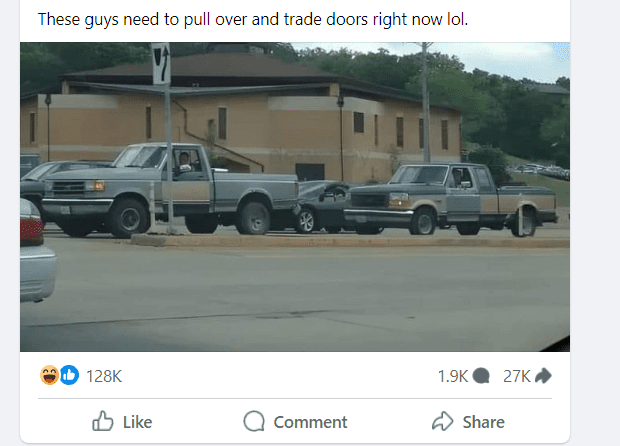Image resolution: width=620 pixels, height=446 pixels.
Task: View the 27K shares
Action: tap(516, 376)
